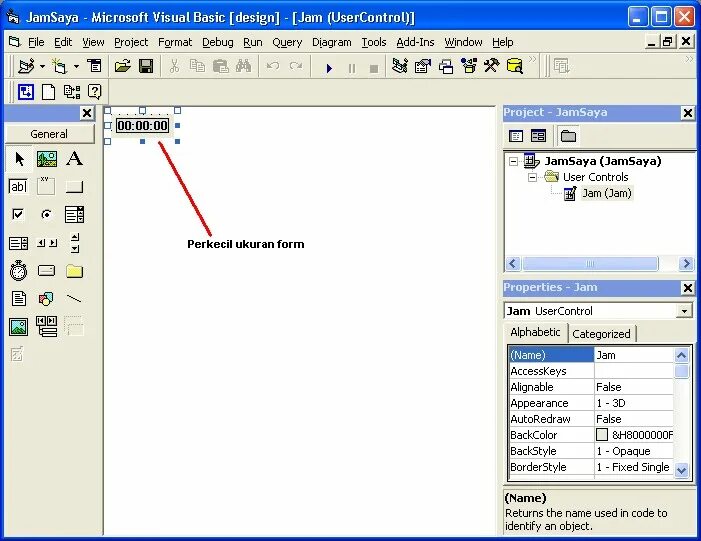This screenshot has width=701, height=541.
Task: Open Add Project dropdown arrow
Action: pos(42,67)
